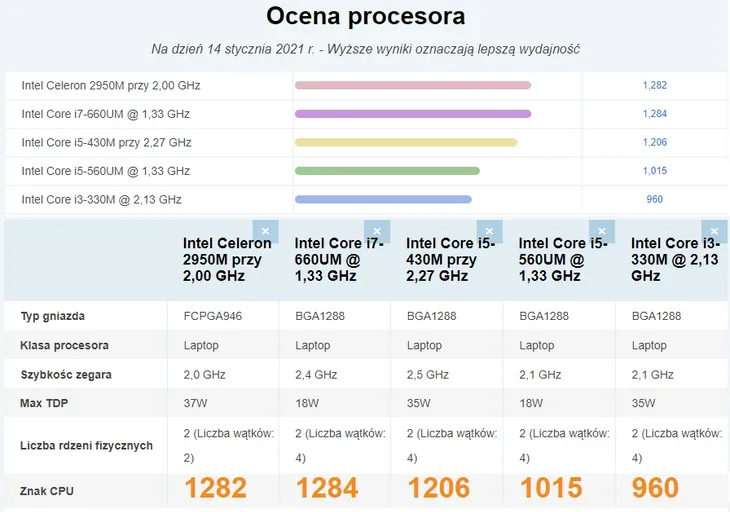This screenshot has width=730, height=512.
Task: Remove Intel Core i5-560UM column via X icon
Action: click(602, 231)
